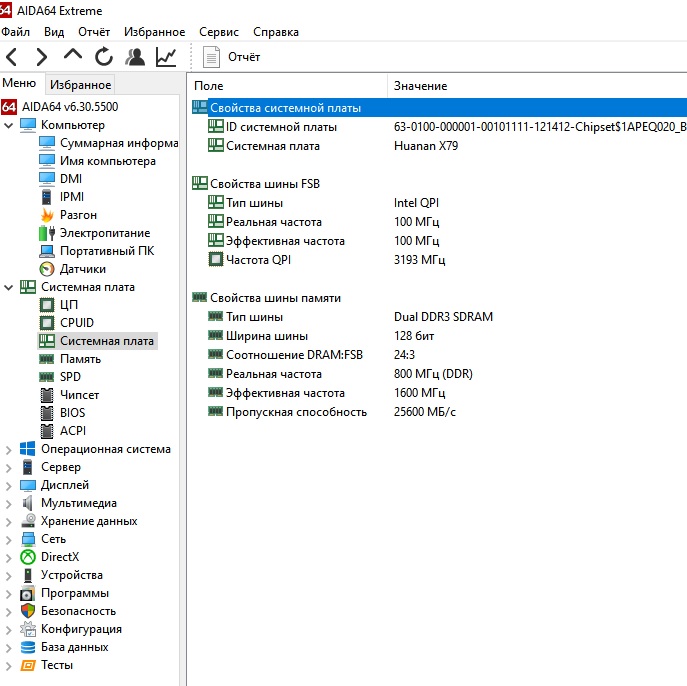Open the BIOS chip icon
The image size is (687, 686).
point(47,413)
